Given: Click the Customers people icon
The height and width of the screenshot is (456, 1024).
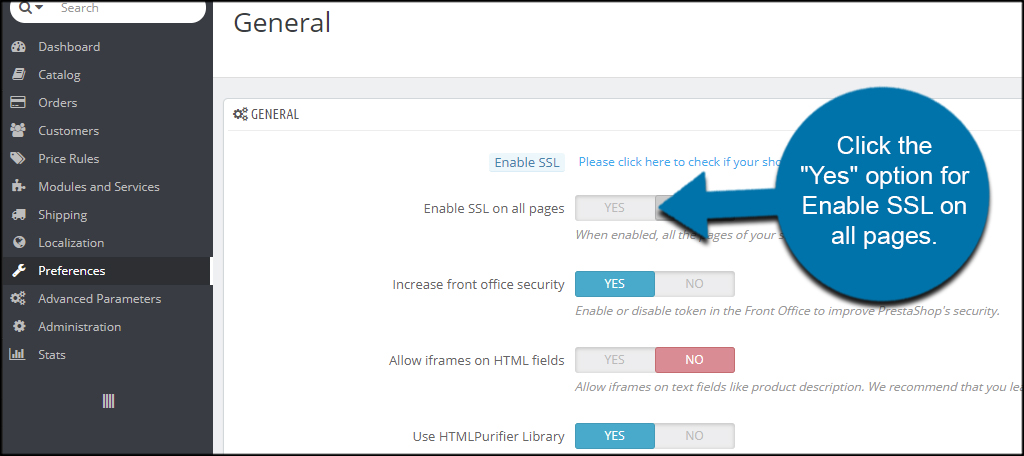Looking at the screenshot, I should (x=18, y=131).
